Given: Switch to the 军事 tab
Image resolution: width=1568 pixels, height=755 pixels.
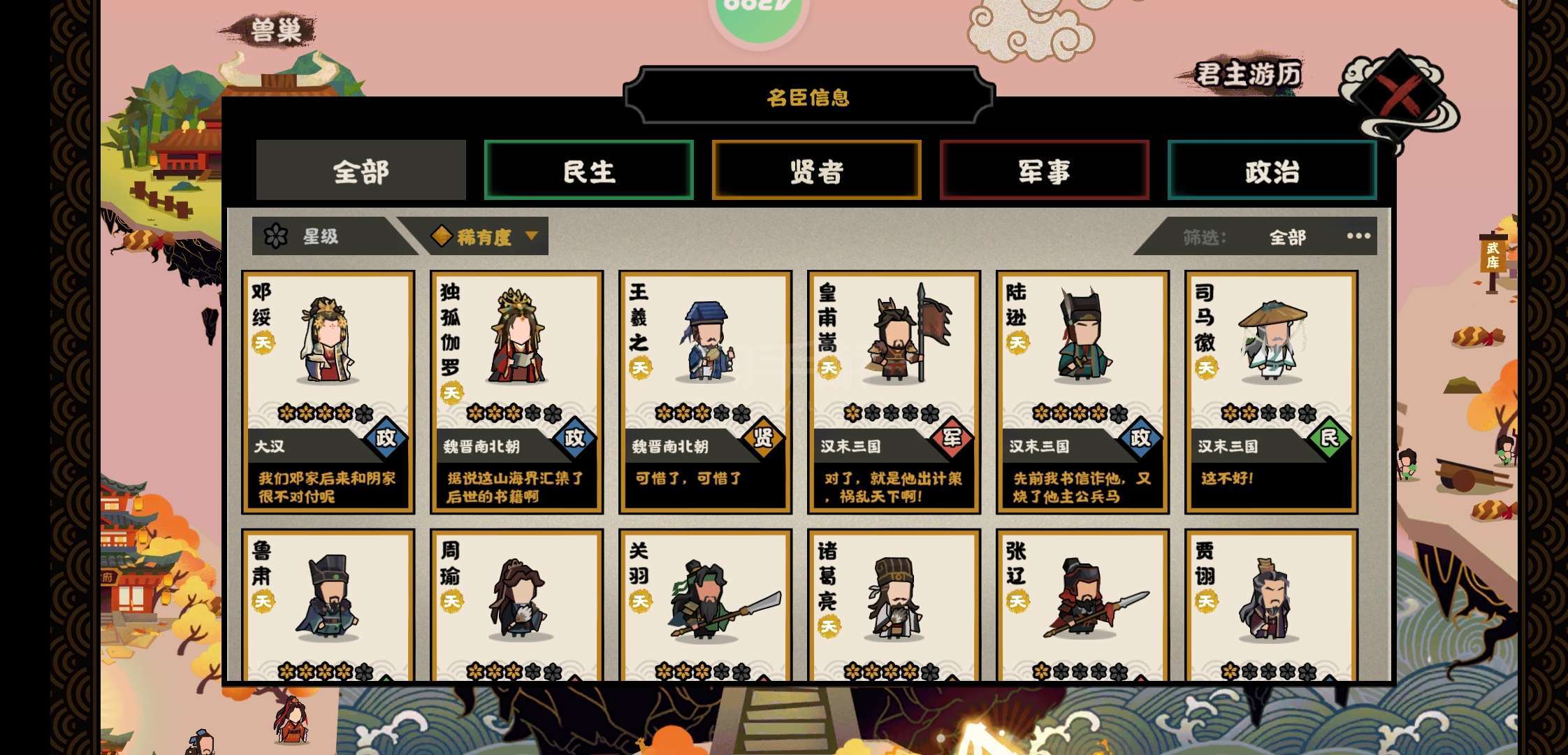Looking at the screenshot, I should point(1044,170).
